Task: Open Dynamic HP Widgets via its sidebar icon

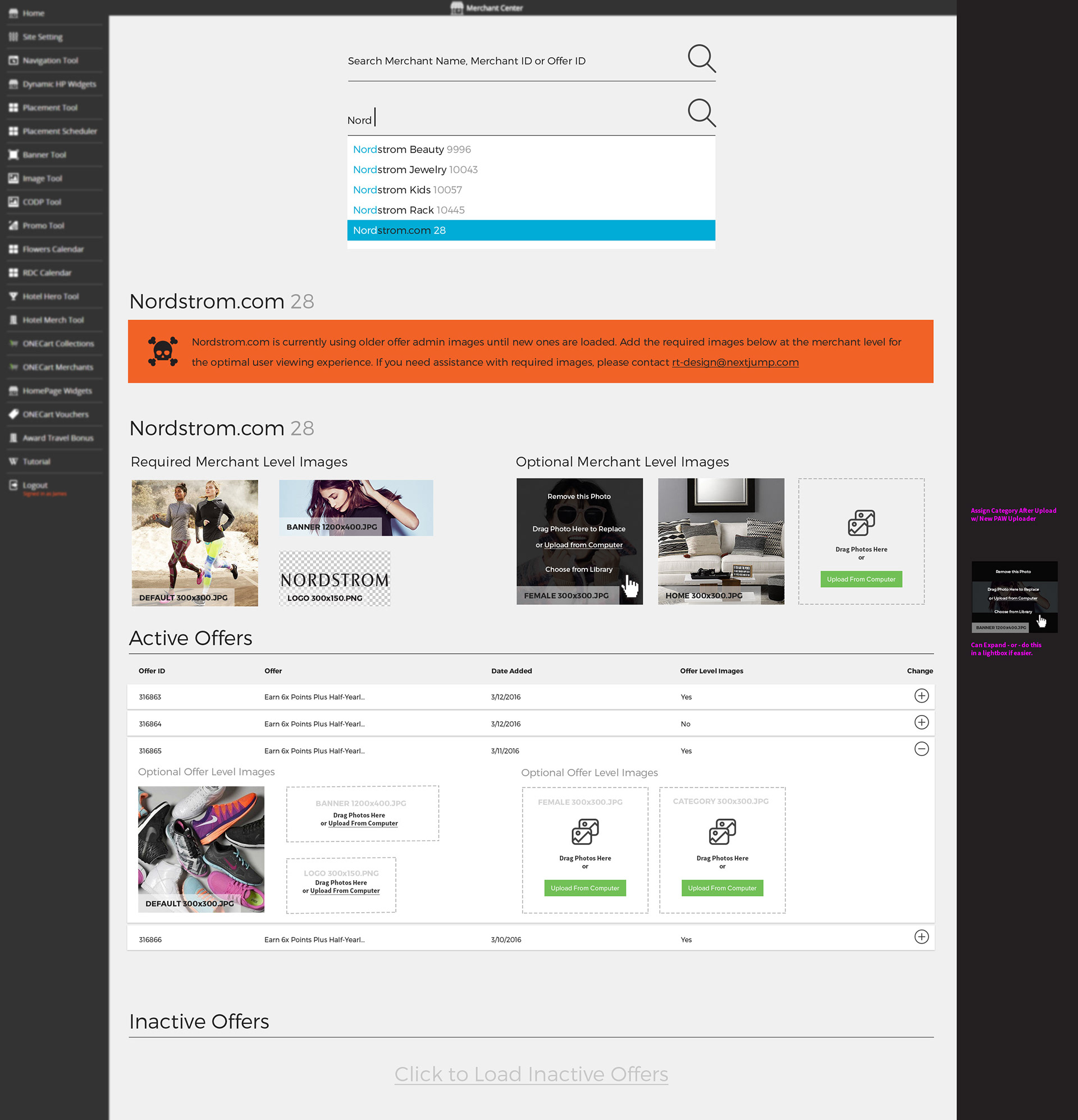Action: pyautogui.click(x=13, y=84)
